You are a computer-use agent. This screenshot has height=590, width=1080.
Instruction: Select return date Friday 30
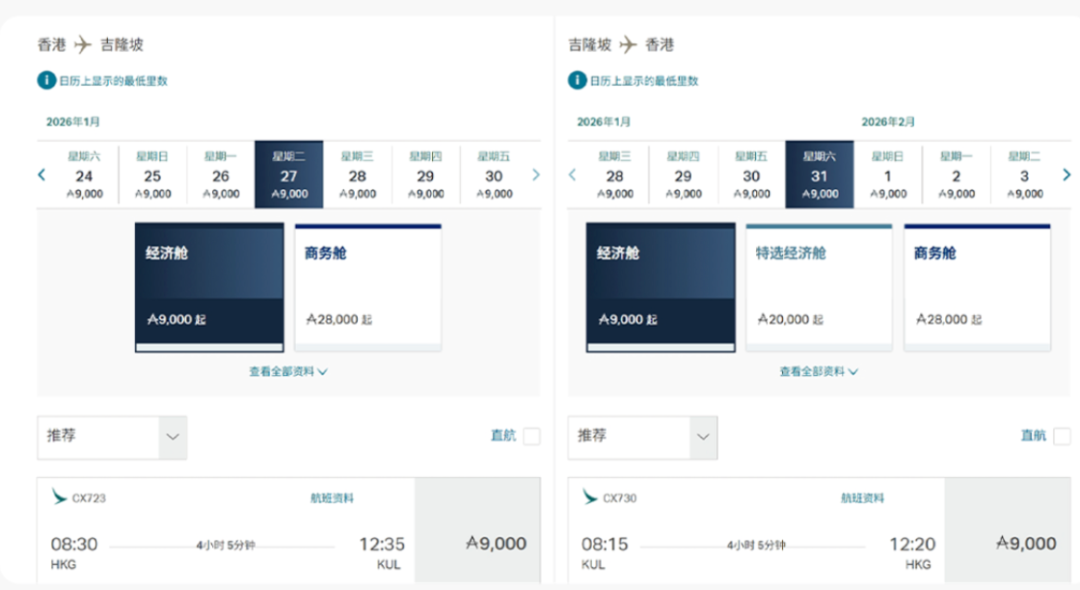click(751, 175)
